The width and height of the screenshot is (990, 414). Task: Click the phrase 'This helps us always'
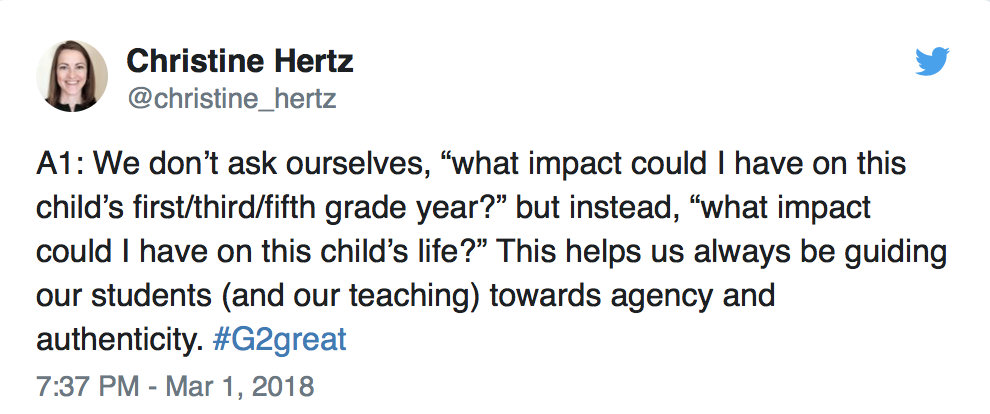[639, 252]
